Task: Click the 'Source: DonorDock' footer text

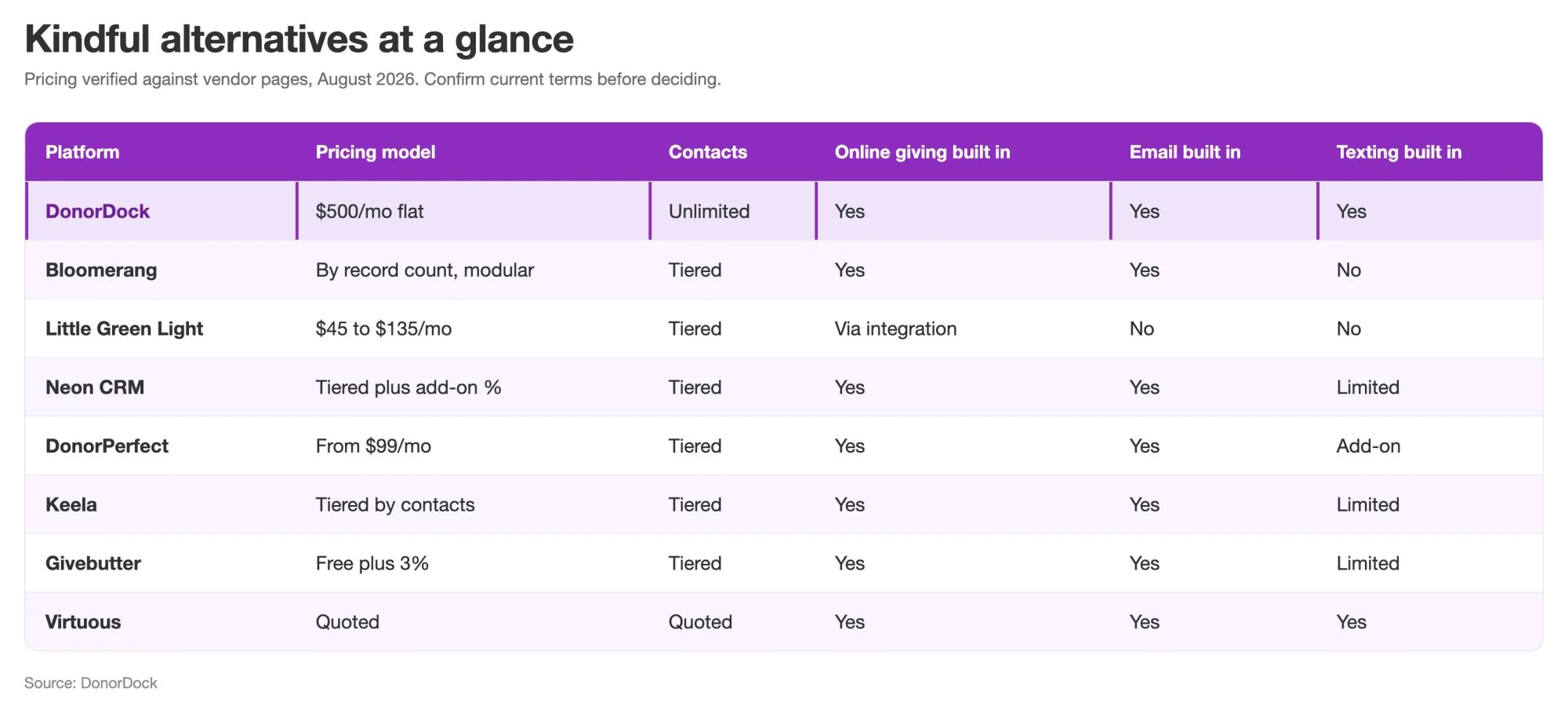Action: (91, 683)
